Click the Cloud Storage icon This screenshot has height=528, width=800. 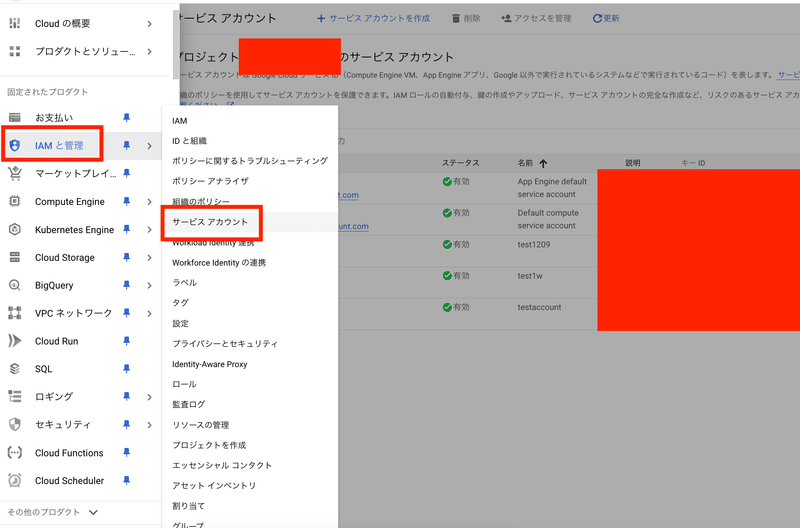pos(15,257)
